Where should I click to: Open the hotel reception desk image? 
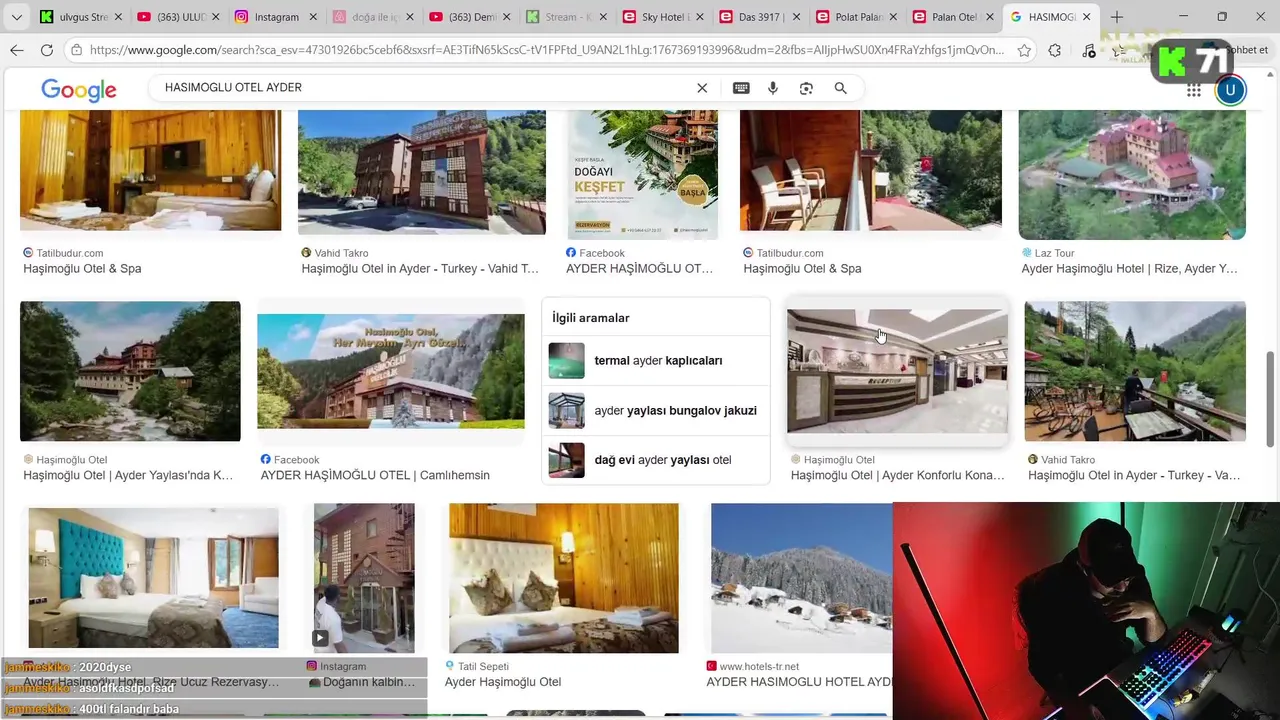point(897,371)
